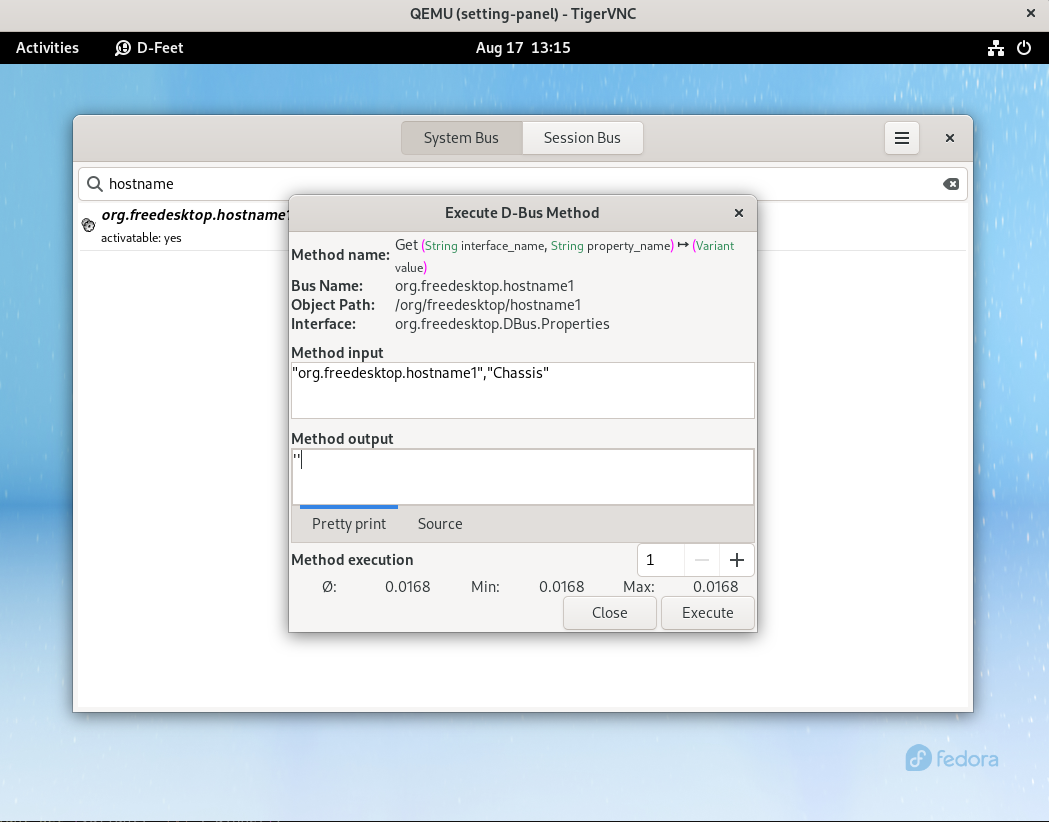Open the clock Aug 17 13:15 menu
The height and width of the screenshot is (822, 1049).
point(522,48)
